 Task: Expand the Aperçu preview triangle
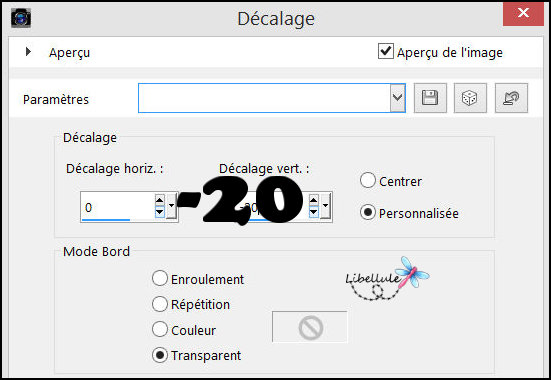pos(28,52)
